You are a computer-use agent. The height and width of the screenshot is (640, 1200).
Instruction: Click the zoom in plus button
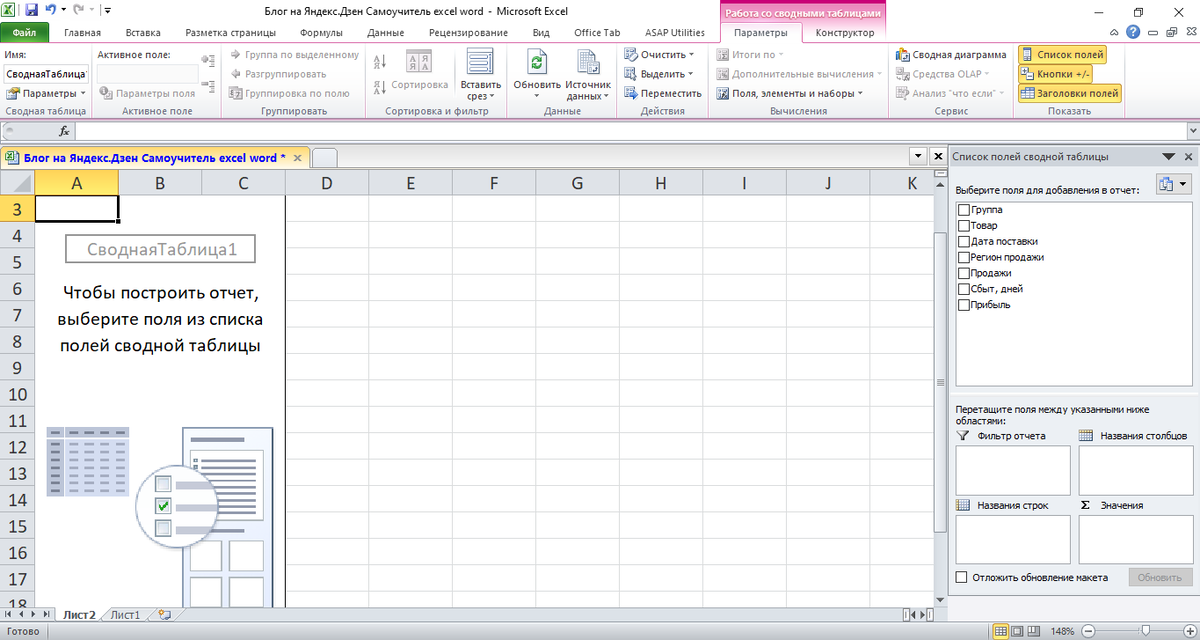coord(1188,632)
